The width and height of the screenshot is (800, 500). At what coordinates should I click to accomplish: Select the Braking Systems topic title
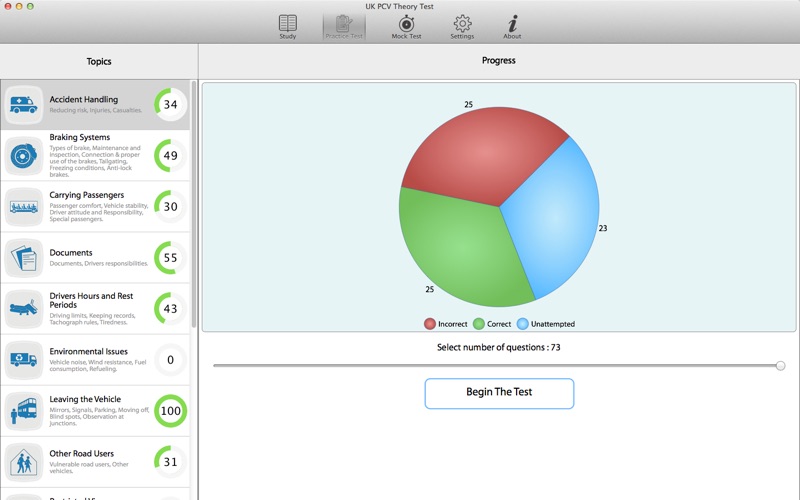click(80, 137)
